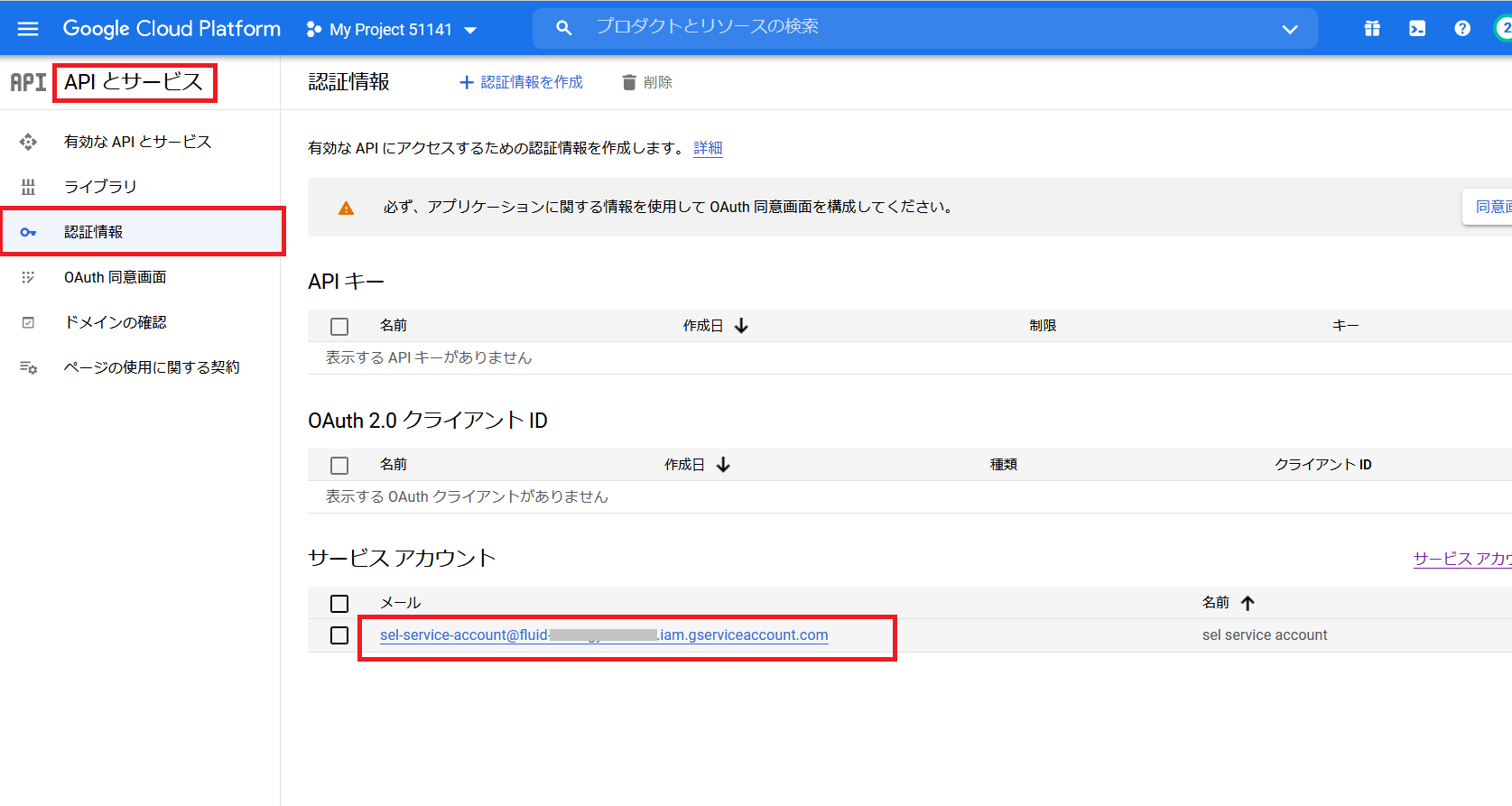1512x806 pixels.
Task: Click the credentials key icon
Action: (28, 232)
